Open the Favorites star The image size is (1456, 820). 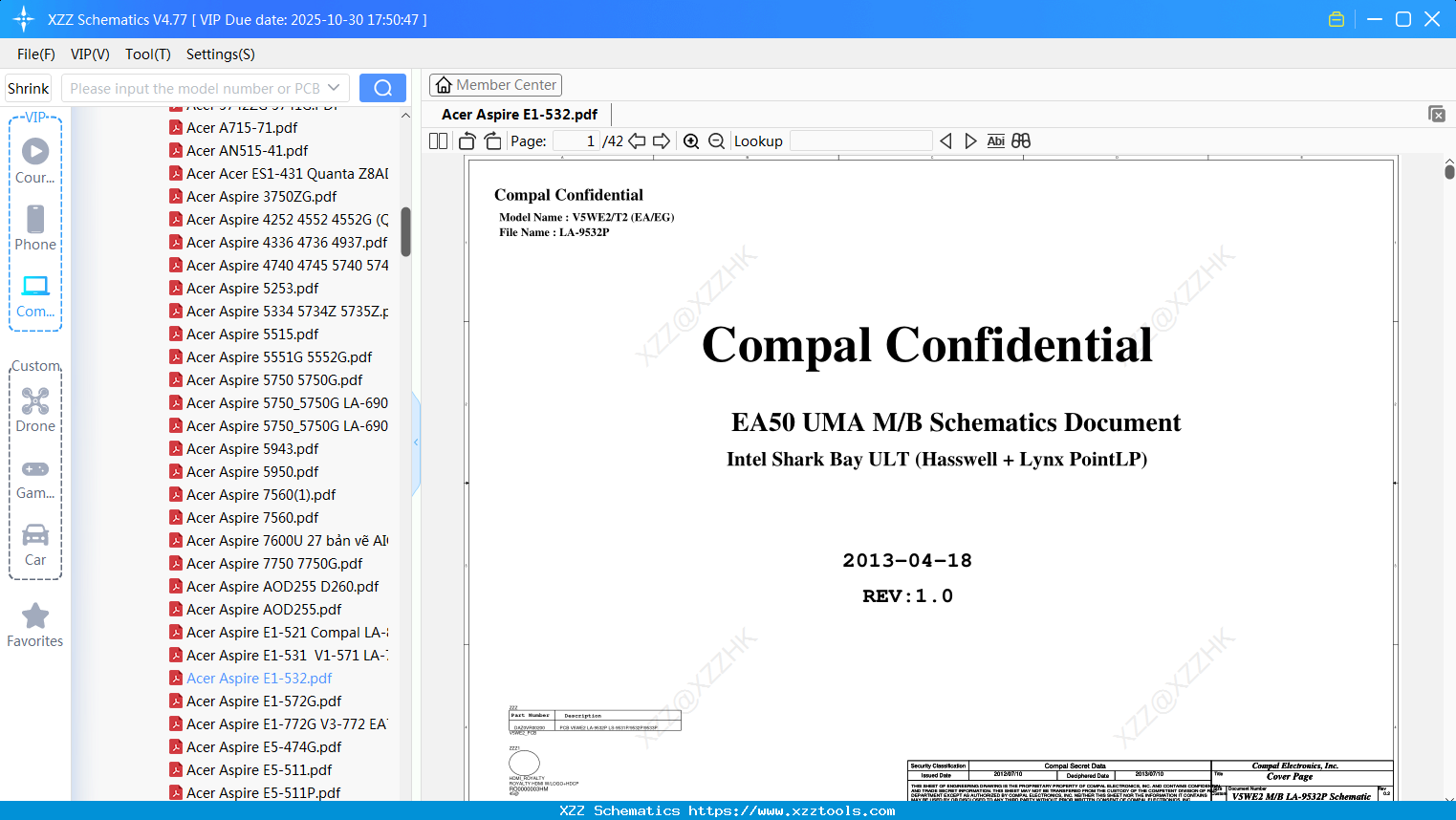pyautogui.click(x=35, y=625)
